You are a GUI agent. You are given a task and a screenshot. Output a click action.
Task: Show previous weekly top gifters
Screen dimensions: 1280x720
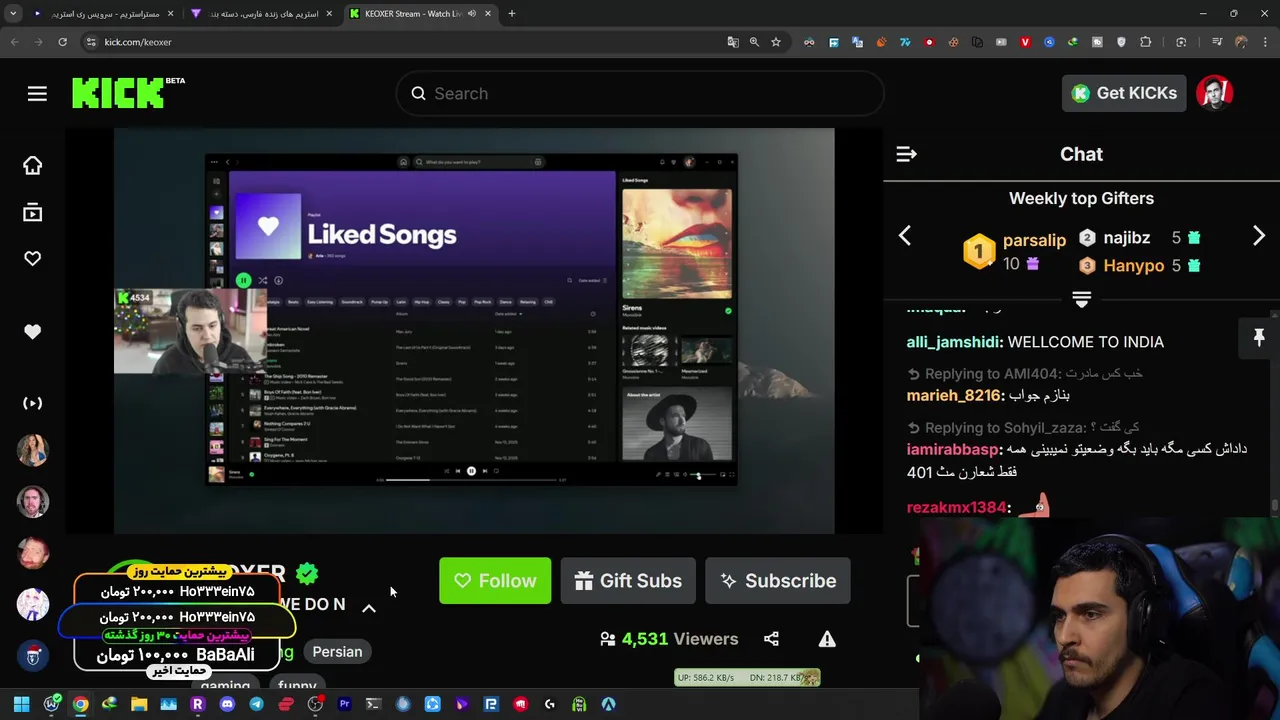click(905, 236)
